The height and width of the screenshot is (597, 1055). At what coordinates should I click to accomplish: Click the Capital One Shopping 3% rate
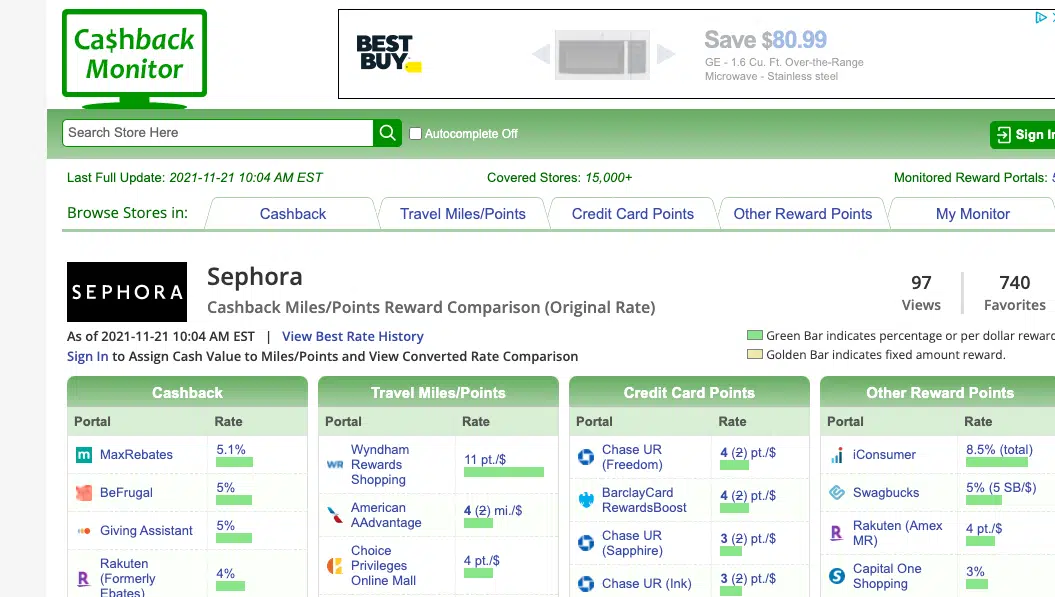pyautogui.click(x=976, y=571)
